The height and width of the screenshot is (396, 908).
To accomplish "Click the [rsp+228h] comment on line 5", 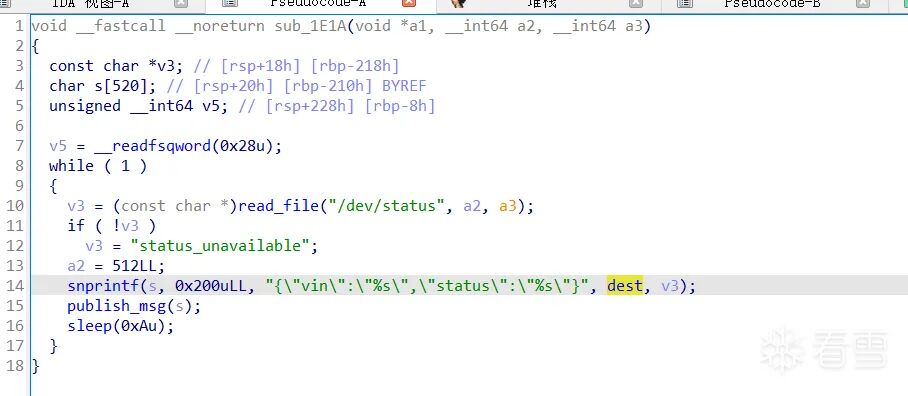I will (x=310, y=106).
